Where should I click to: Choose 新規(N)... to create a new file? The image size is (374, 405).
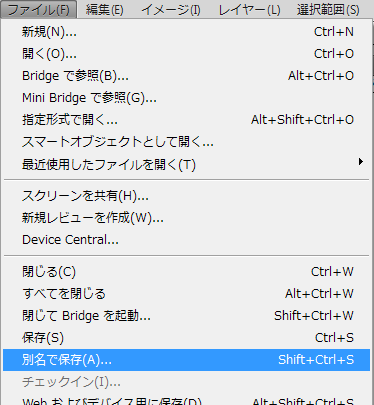(187, 32)
